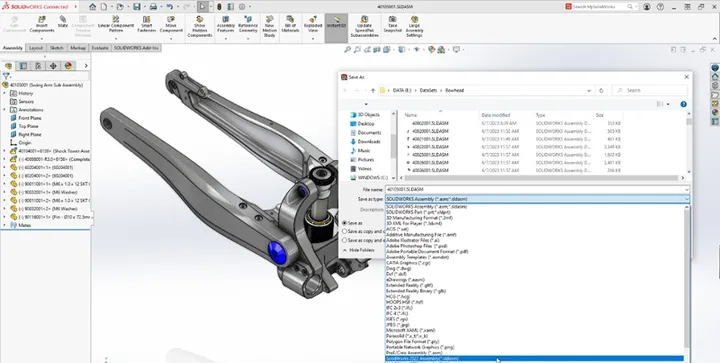The image size is (720, 363).
Task: Select the second 'Save as copy and' radio option
Action: pyautogui.click(x=344, y=240)
